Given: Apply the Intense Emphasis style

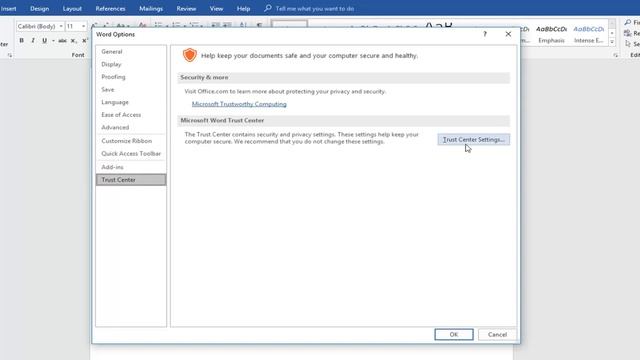Looking at the screenshot, I should (589, 34).
